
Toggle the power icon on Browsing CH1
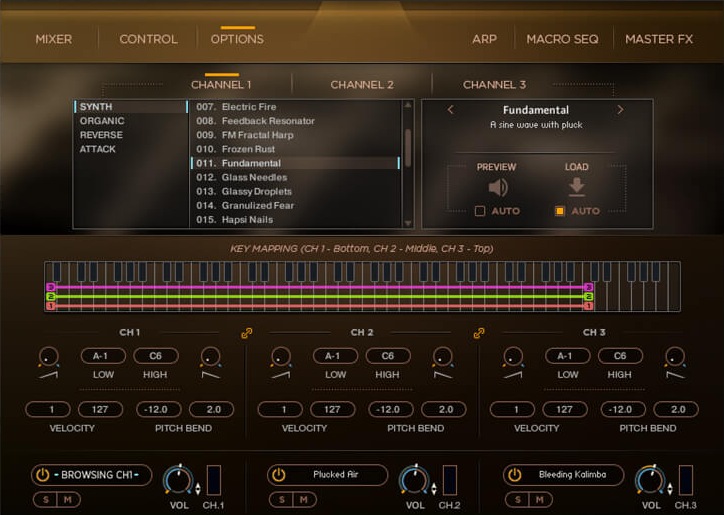point(44,475)
